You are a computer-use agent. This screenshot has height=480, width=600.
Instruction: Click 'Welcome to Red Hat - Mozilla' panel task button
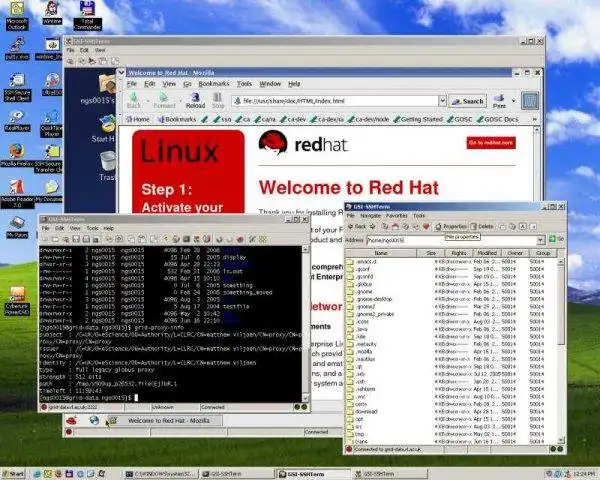pos(164,421)
